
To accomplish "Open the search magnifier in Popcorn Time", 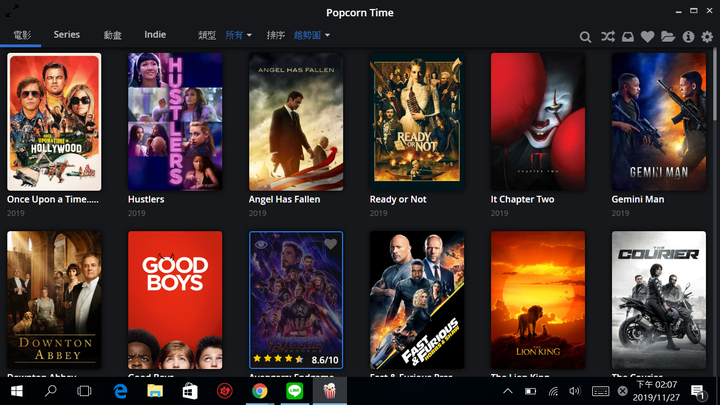I will point(585,37).
